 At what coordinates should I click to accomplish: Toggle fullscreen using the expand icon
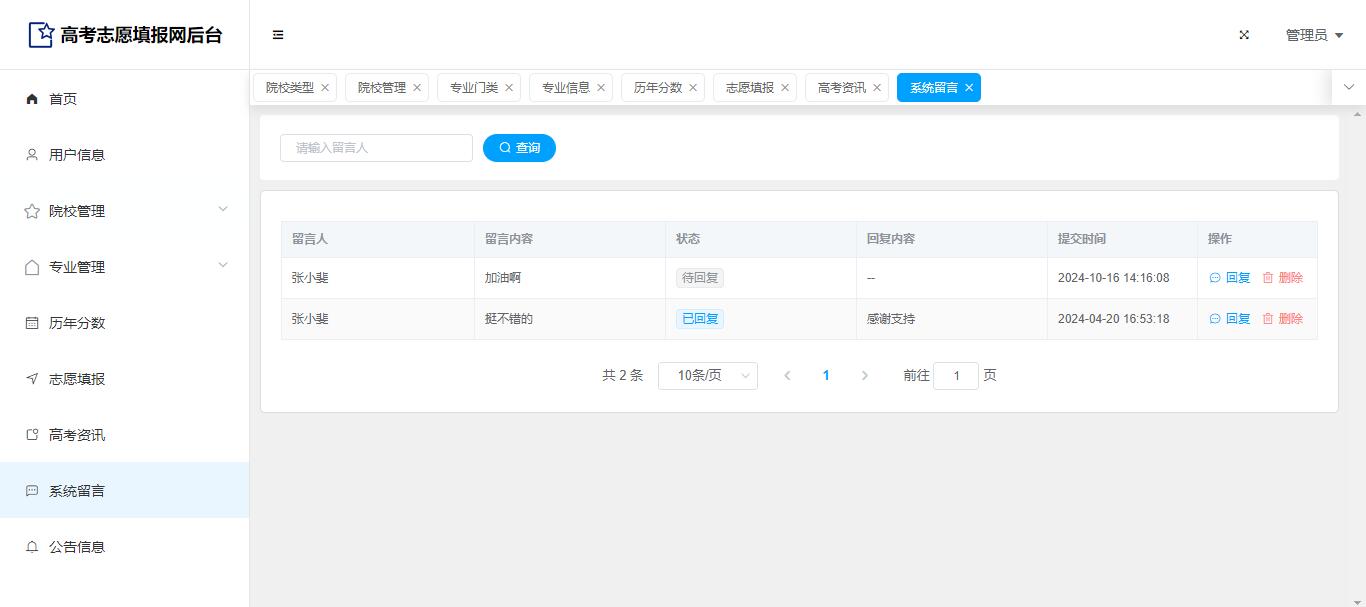tap(1244, 35)
